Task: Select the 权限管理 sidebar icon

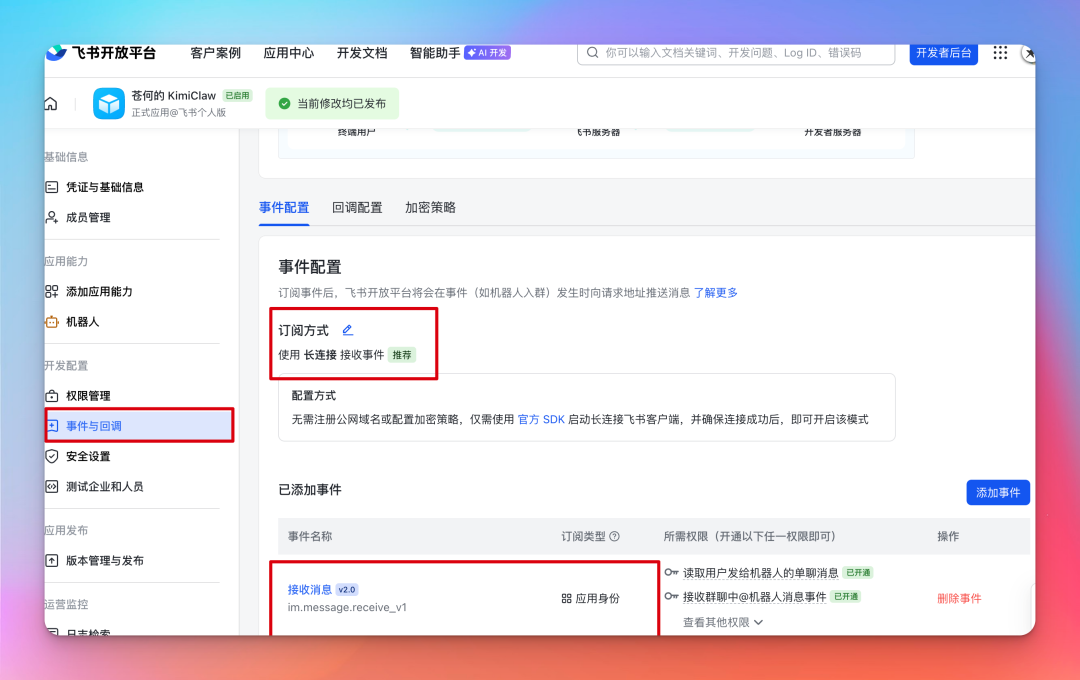Action: pyautogui.click(x=53, y=395)
